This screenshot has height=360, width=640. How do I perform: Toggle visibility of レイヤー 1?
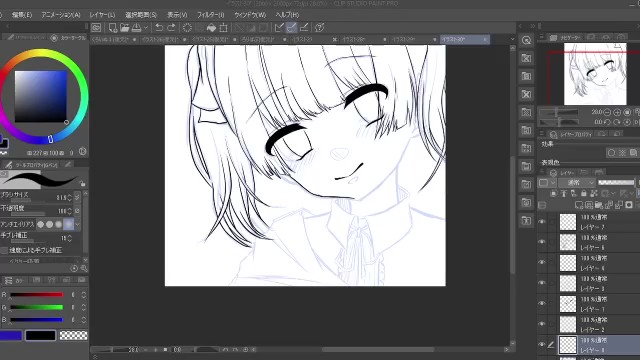(x=542, y=303)
